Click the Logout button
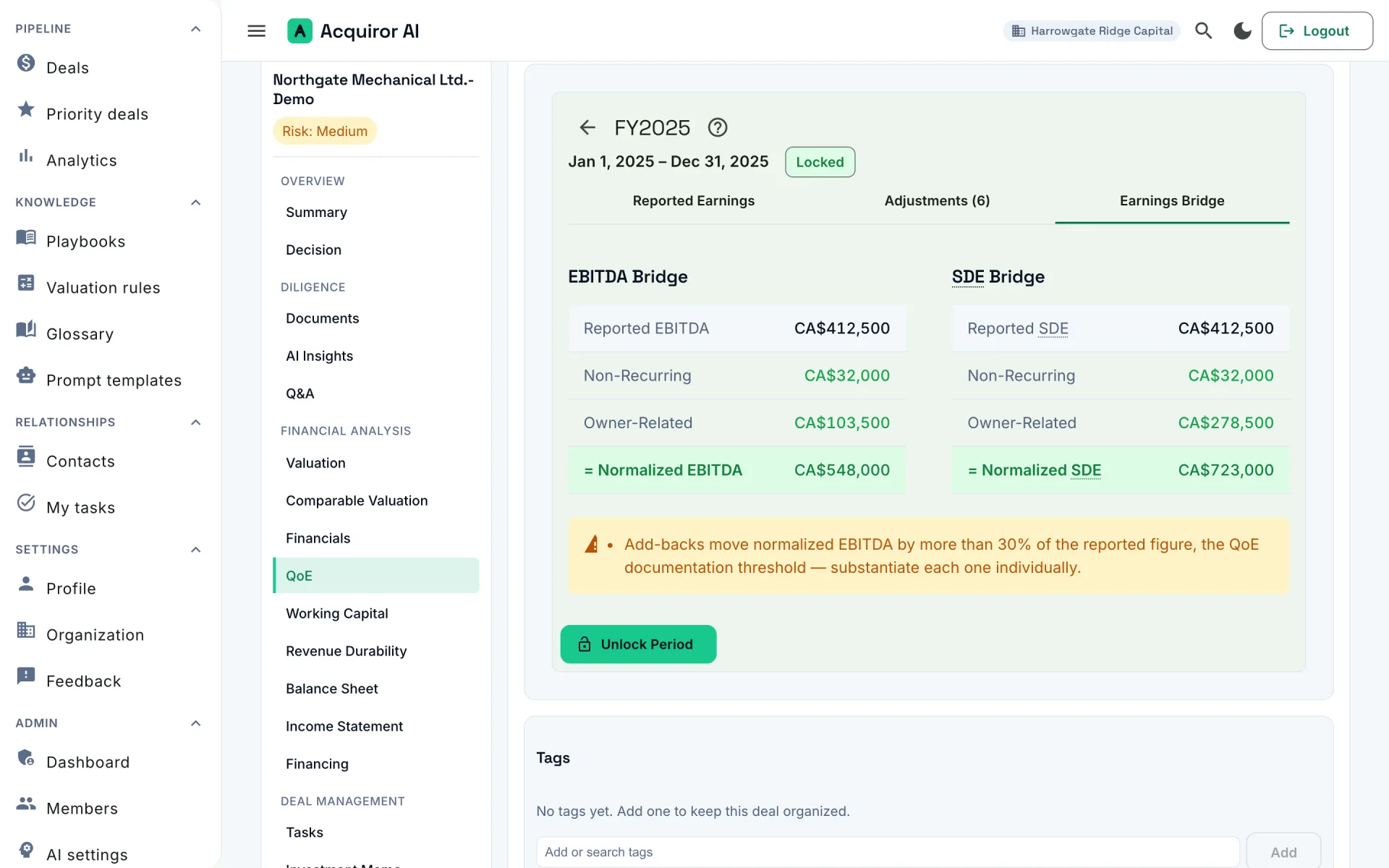The height and width of the screenshot is (868, 1389). (x=1317, y=31)
